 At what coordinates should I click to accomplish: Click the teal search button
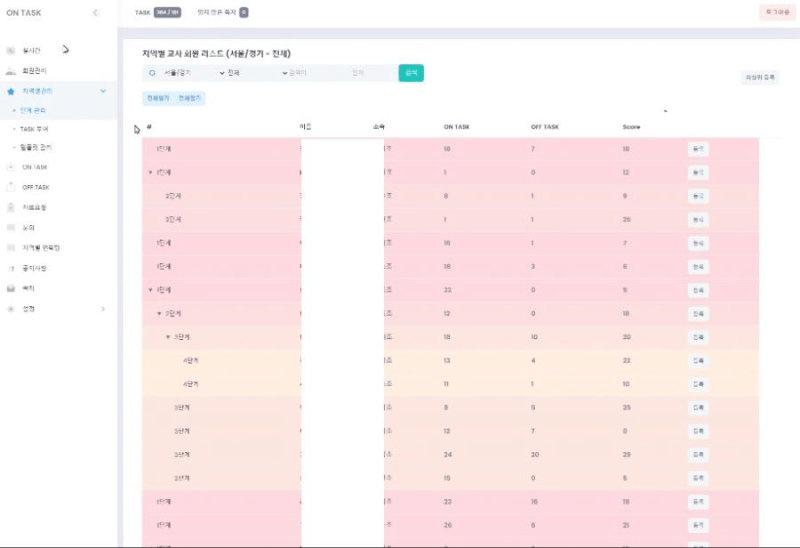coord(411,73)
